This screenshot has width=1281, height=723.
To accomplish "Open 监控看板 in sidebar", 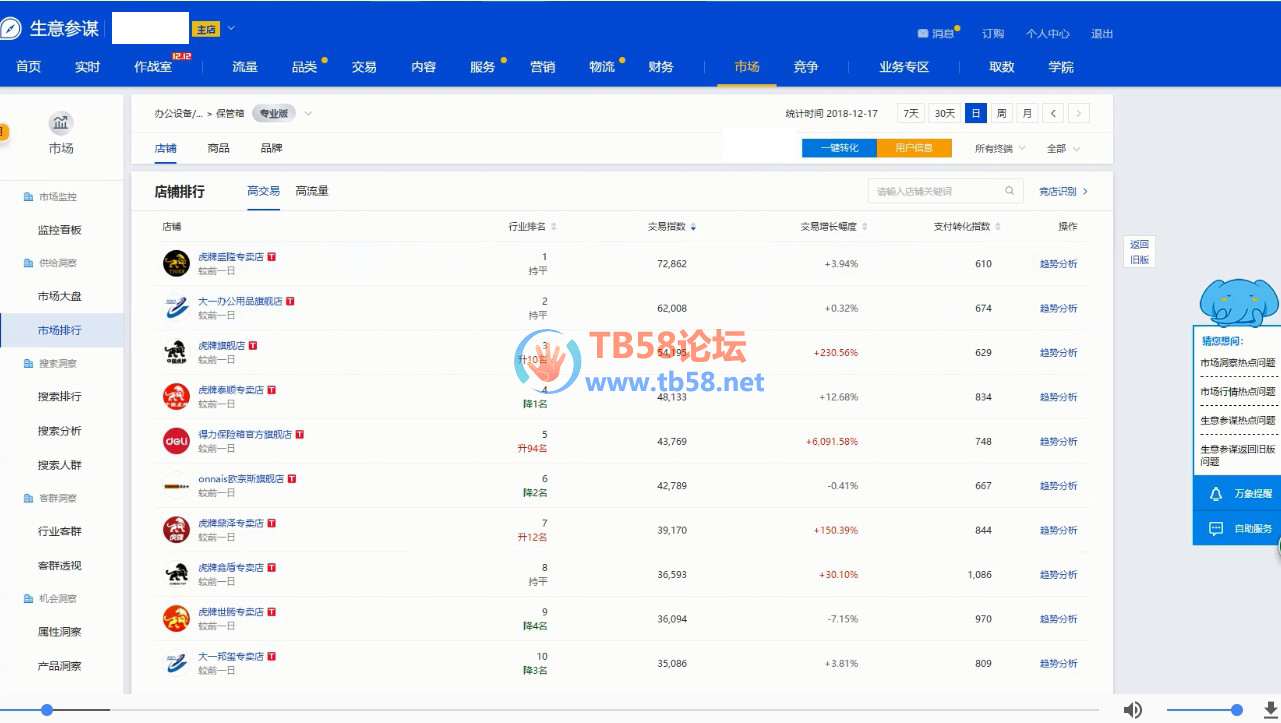I will click(60, 230).
